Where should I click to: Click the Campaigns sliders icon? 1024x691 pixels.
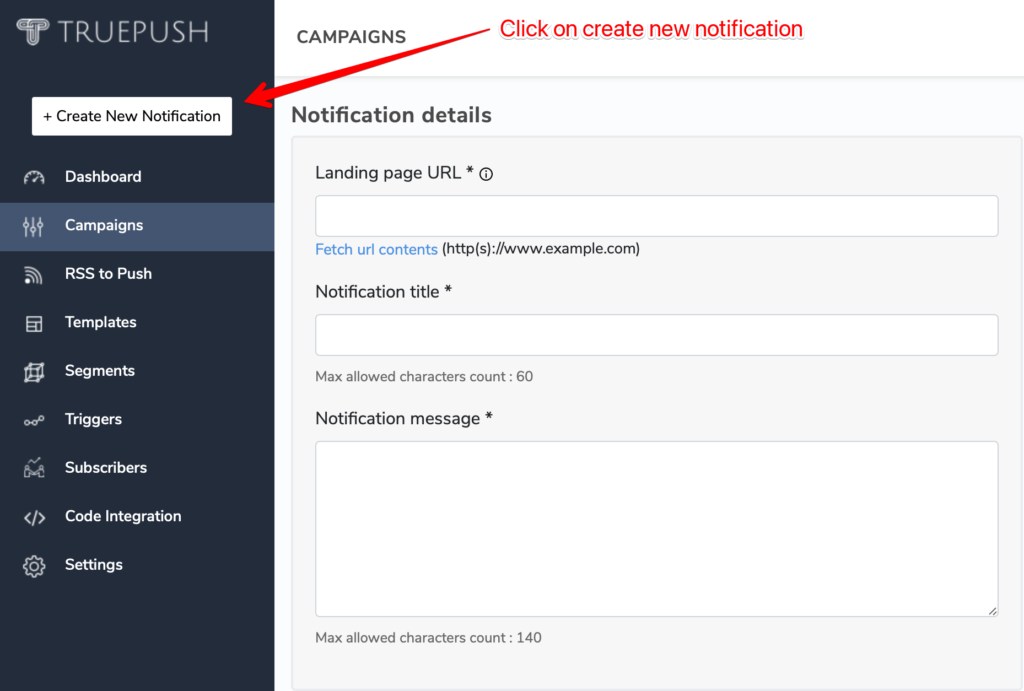tap(33, 226)
